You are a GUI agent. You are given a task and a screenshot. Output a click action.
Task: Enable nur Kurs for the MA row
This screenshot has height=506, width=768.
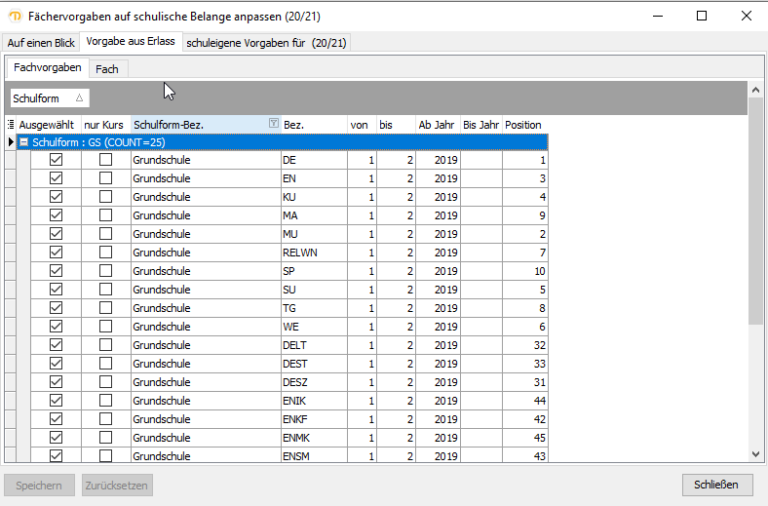pos(105,216)
